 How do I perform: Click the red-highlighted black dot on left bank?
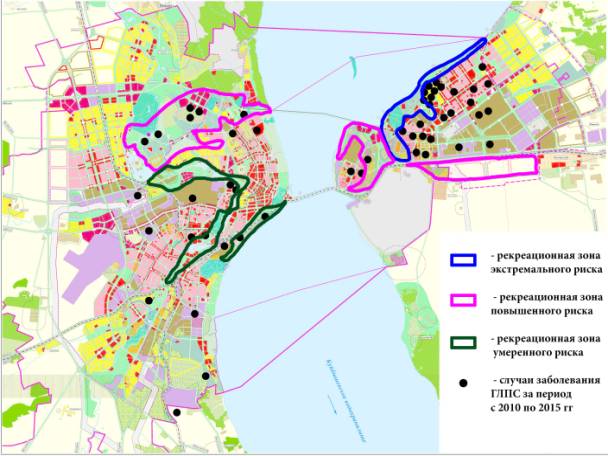pyautogui.click(x=259, y=129)
